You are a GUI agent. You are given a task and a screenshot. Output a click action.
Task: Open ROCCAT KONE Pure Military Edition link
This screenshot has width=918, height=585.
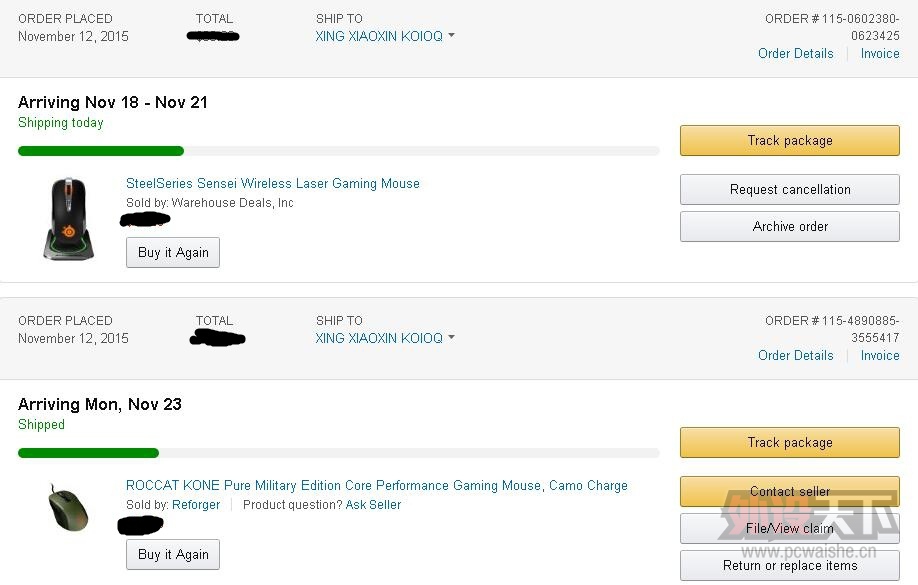(377, 486)
